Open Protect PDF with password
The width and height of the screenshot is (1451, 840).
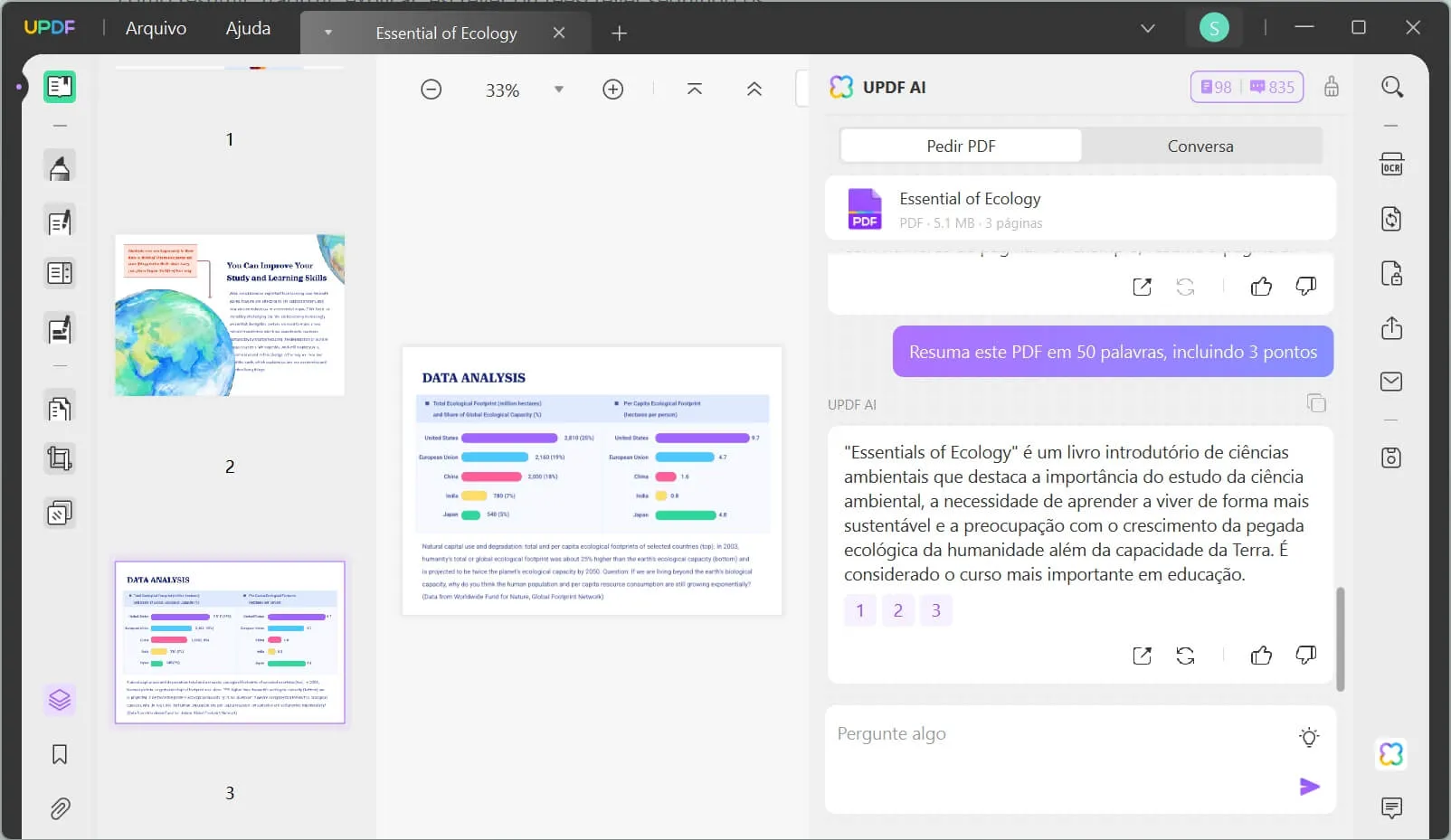pyautogui.click(x=1392, y=273)
